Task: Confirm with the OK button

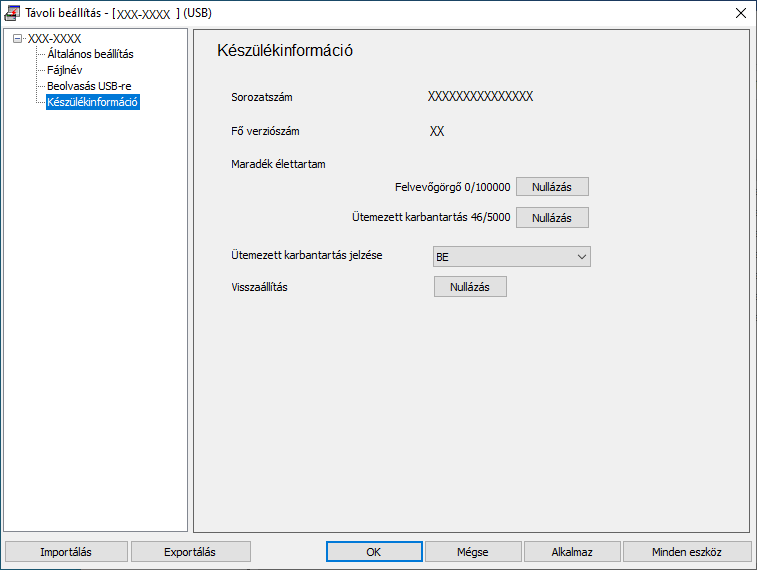Action: pos(373,552)
